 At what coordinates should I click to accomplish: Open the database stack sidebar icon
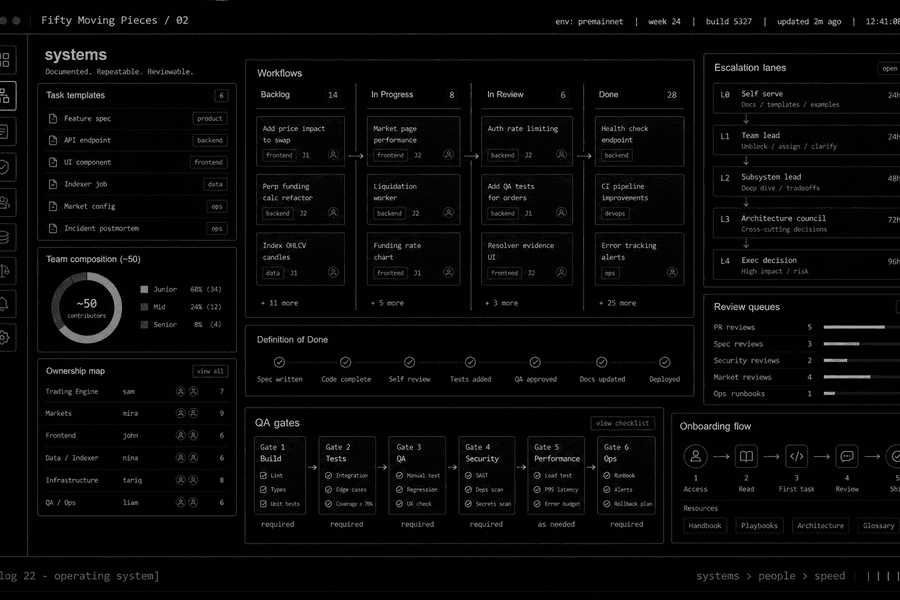point(4,237)
